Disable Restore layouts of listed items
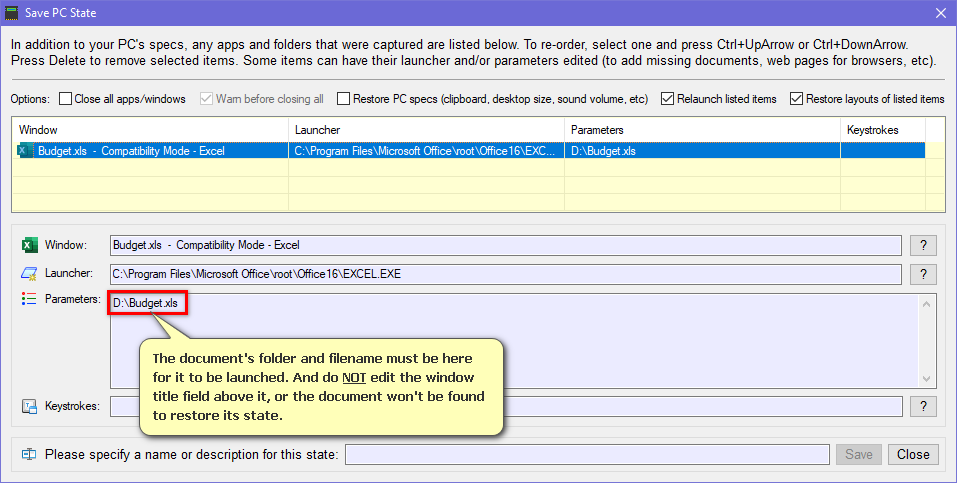Viewport: 957px width, 483px height. 797,99
